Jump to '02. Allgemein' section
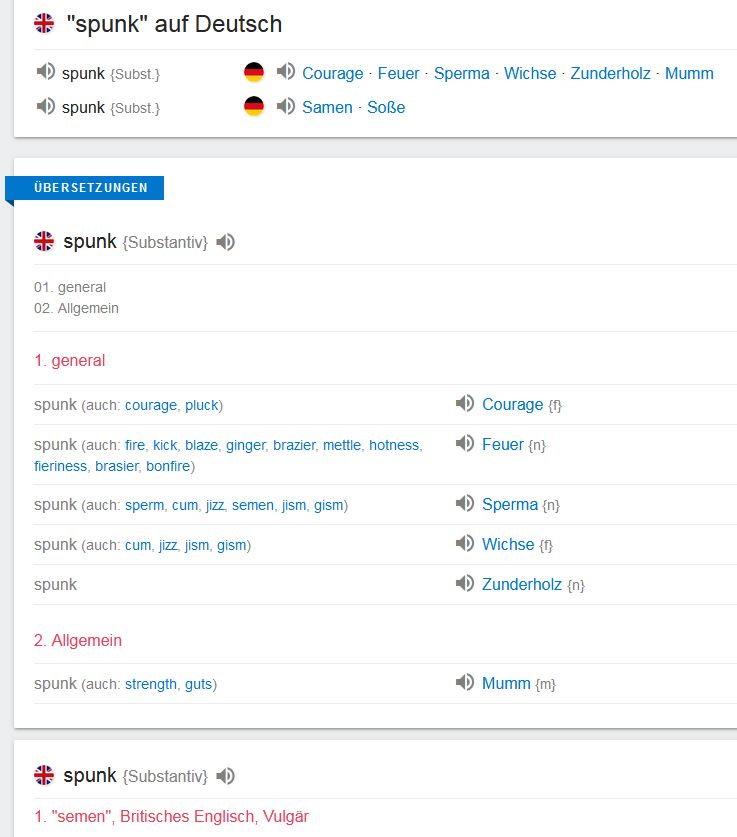737x837 pixels. (76, 308)
